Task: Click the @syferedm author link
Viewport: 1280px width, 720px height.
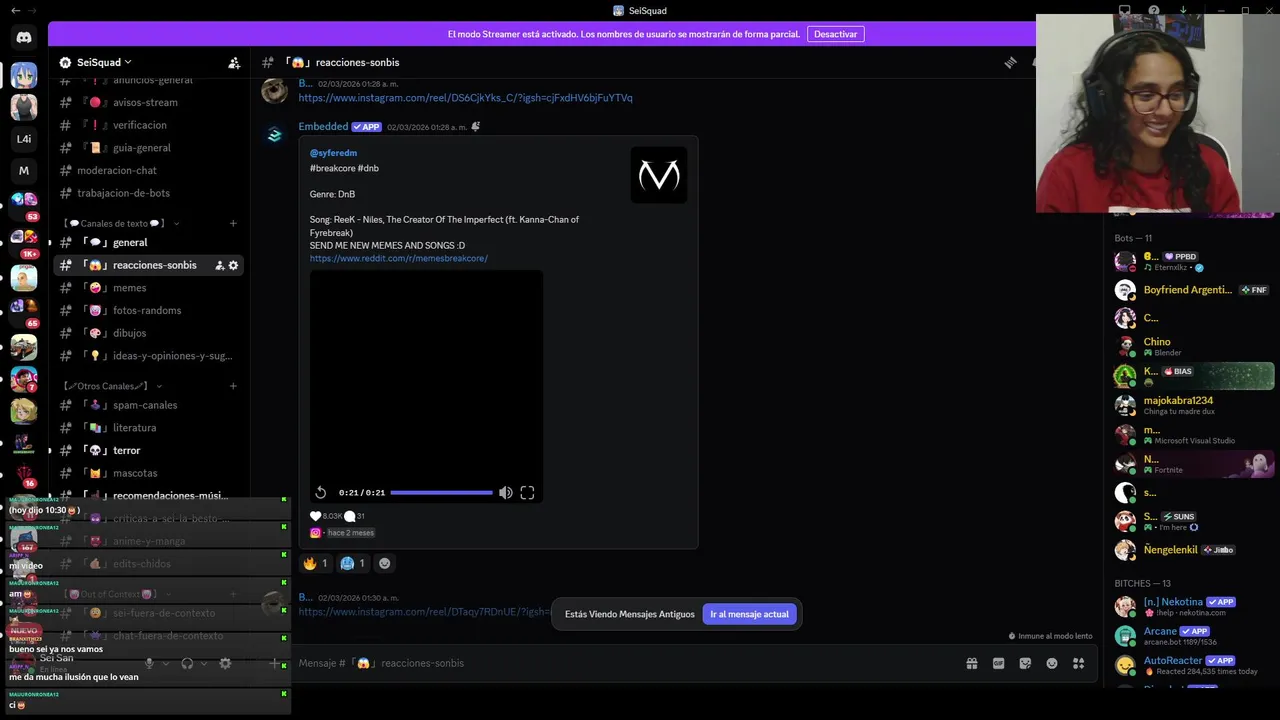Action: (333, 153)
